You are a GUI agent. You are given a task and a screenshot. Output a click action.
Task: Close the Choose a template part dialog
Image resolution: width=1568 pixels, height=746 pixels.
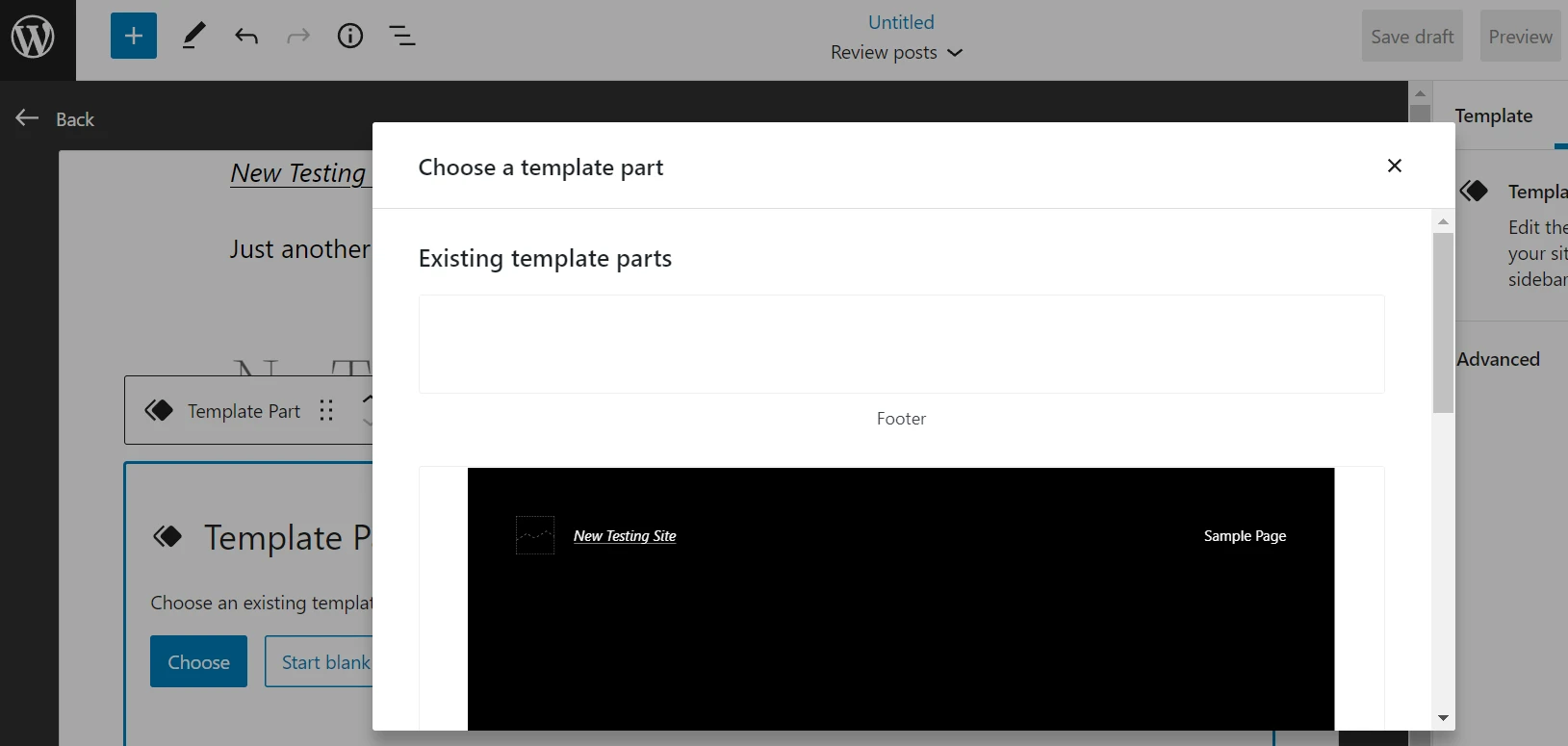pyautogui.click(x=1394, y=166)
